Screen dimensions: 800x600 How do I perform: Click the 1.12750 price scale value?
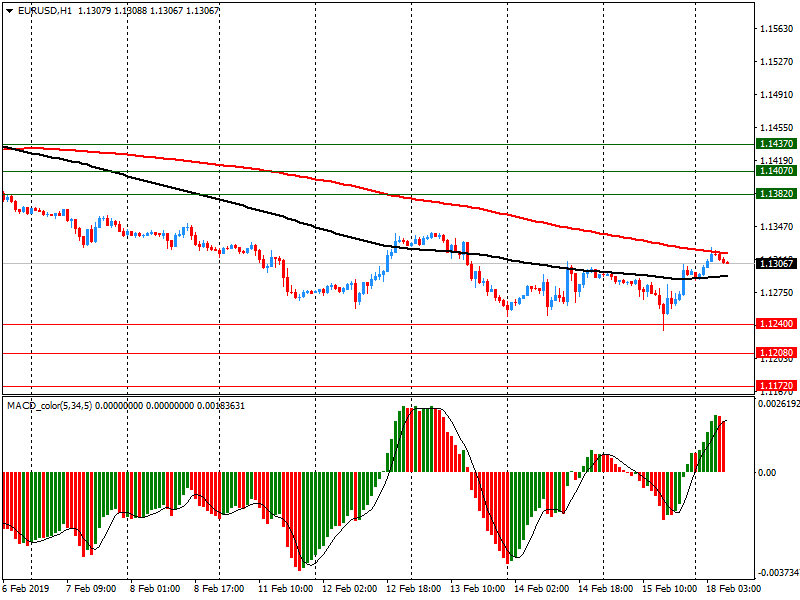(777, 293)
